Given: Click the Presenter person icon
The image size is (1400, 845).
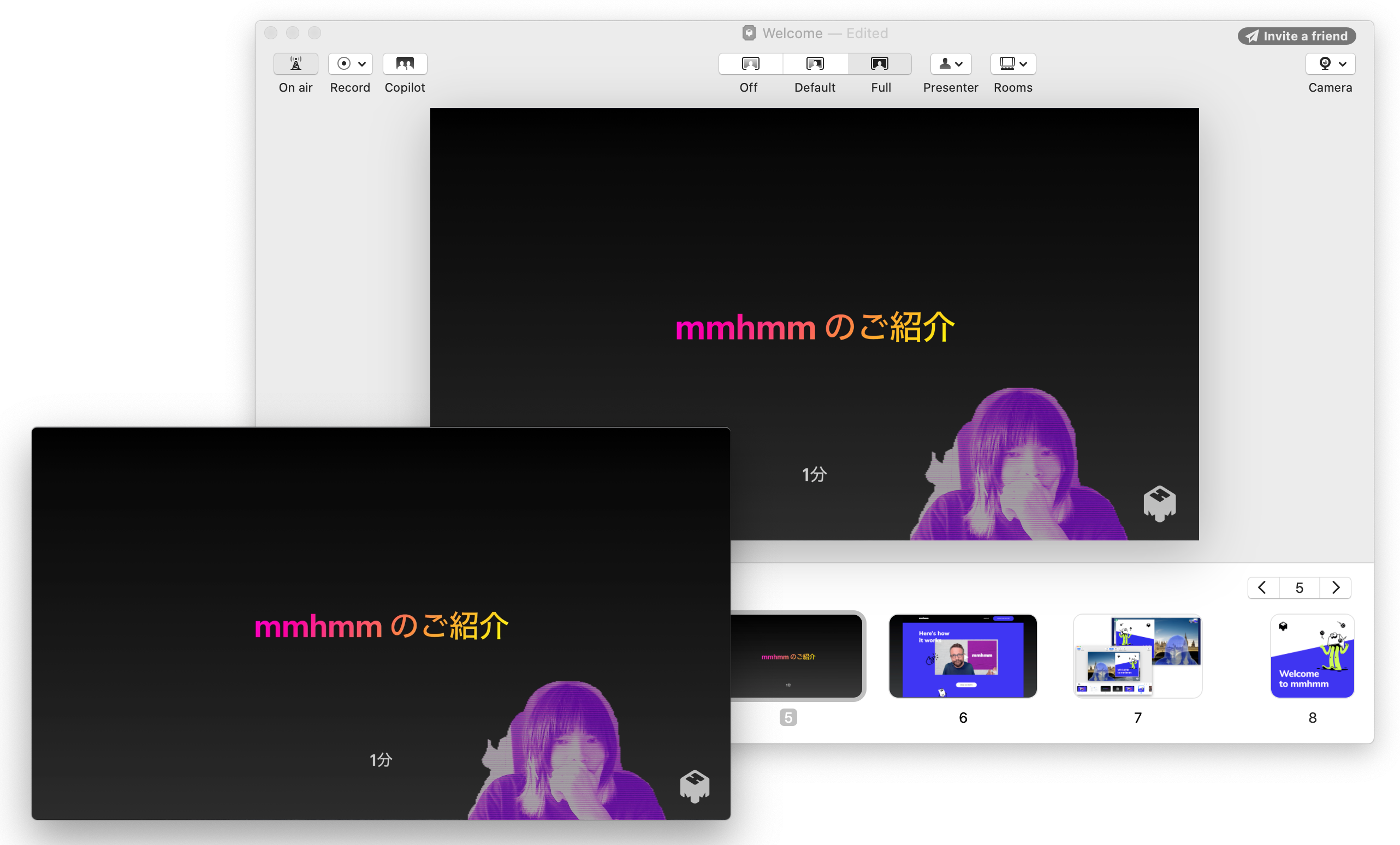Looking at the screenshot, I should point(944,64).
